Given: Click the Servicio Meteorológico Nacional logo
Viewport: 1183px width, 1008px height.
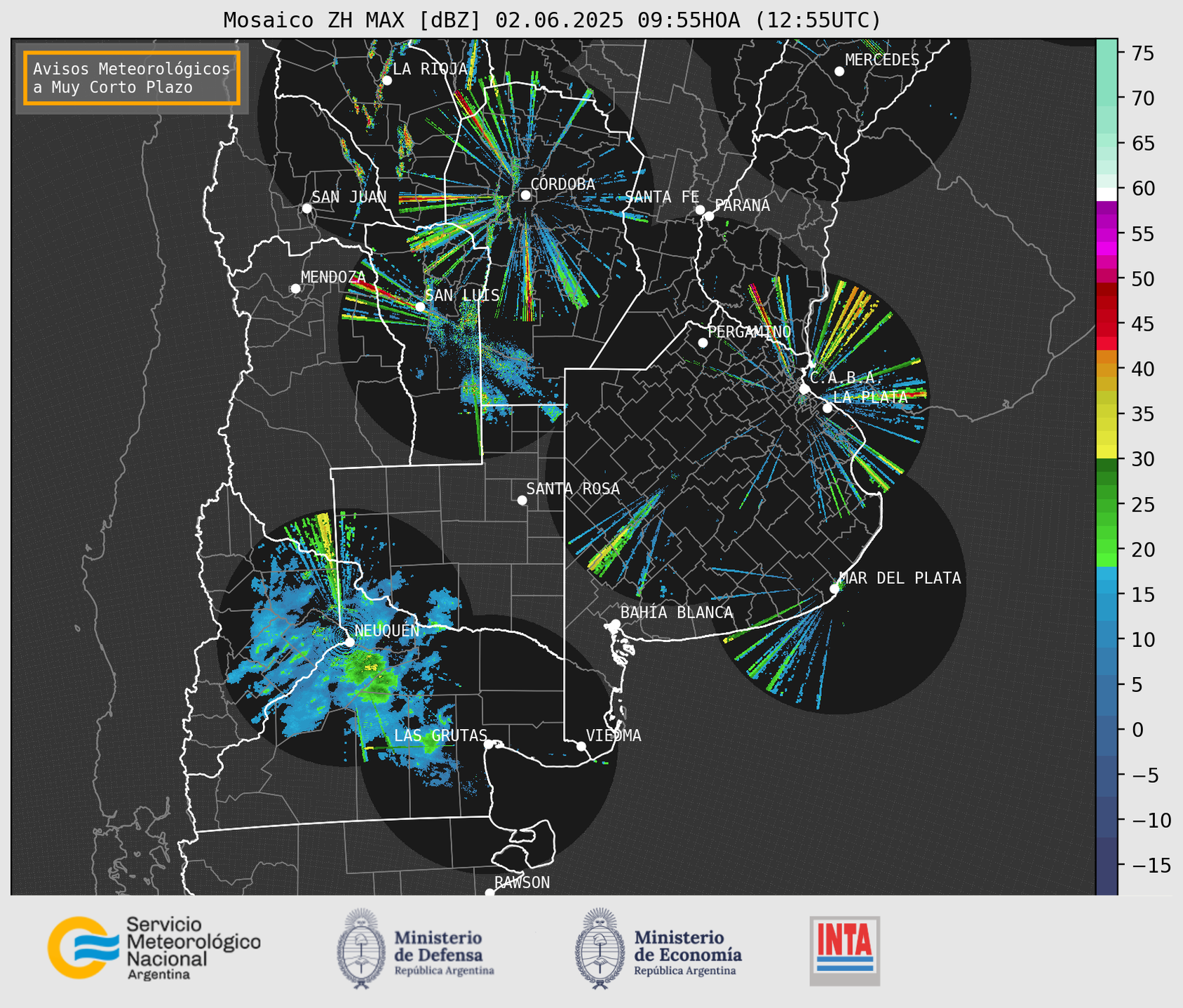Looking at the screenshot, I should click(x=154, y=948).
